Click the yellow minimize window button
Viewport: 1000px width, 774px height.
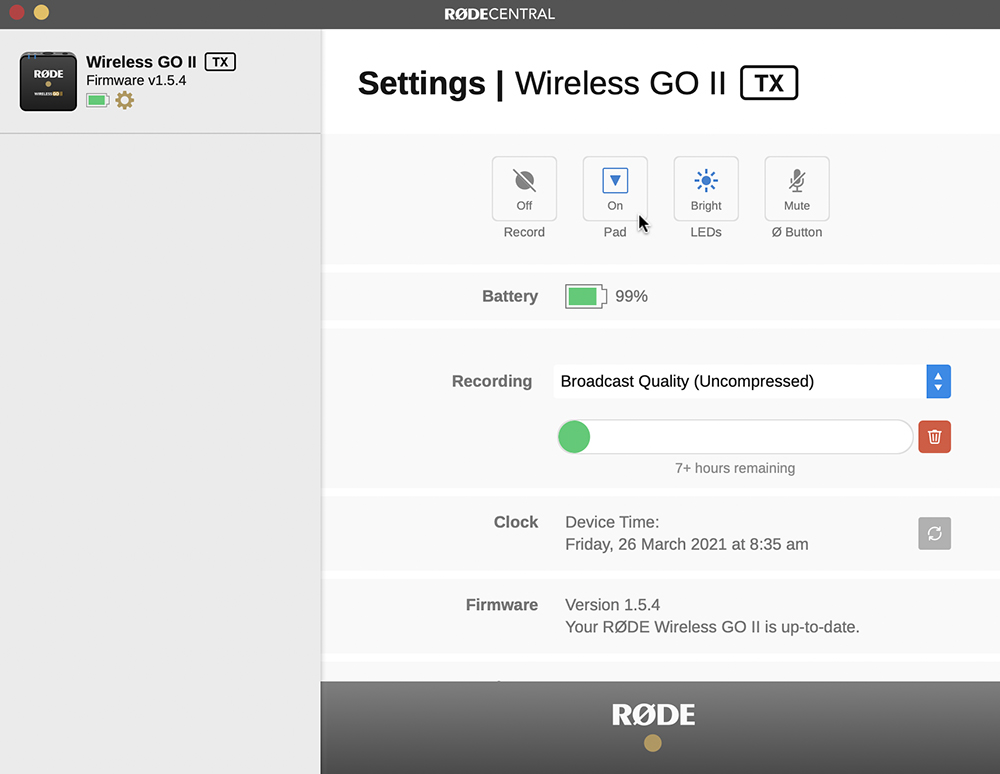point(41,12)
